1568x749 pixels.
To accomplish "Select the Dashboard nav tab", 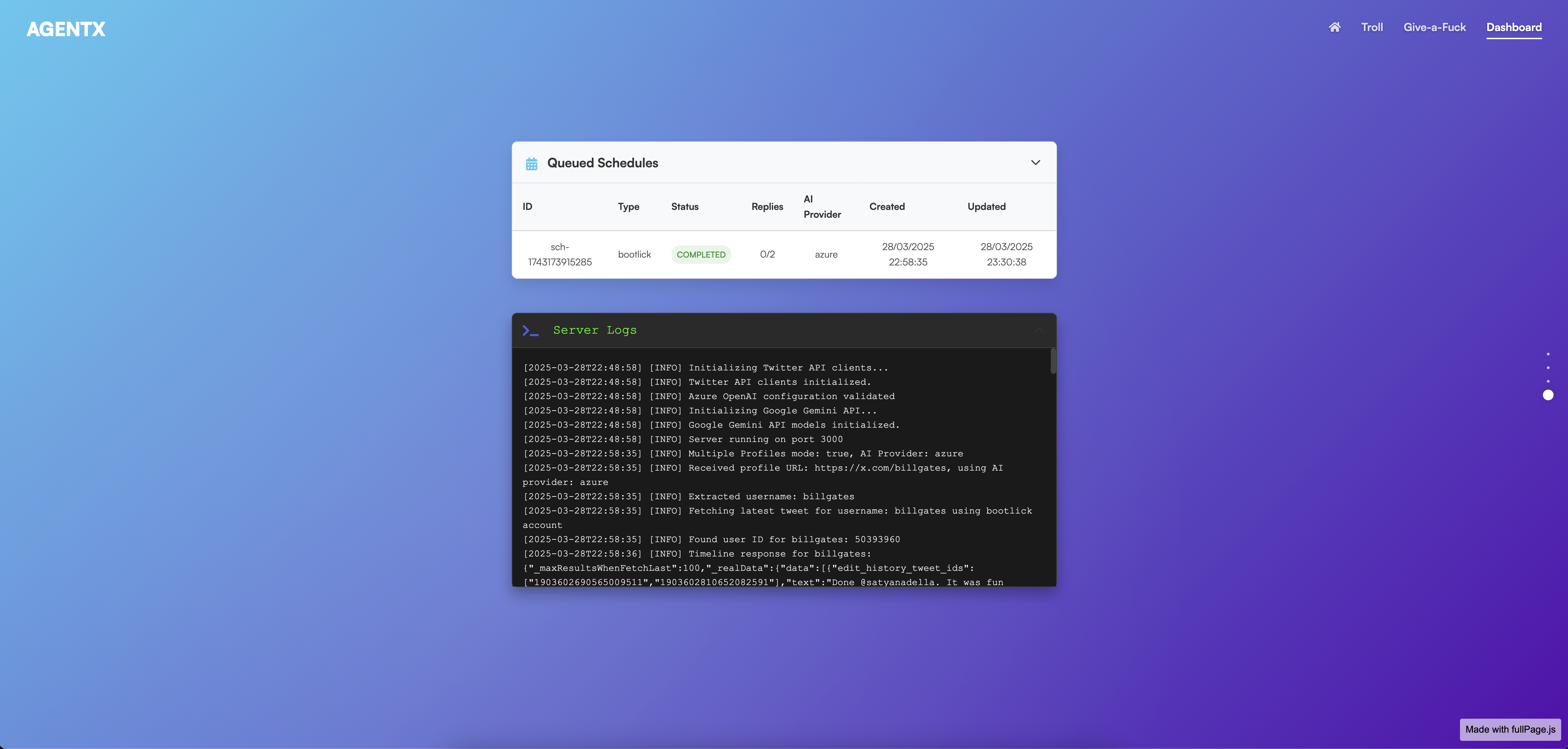I will tap(1513, 27).
